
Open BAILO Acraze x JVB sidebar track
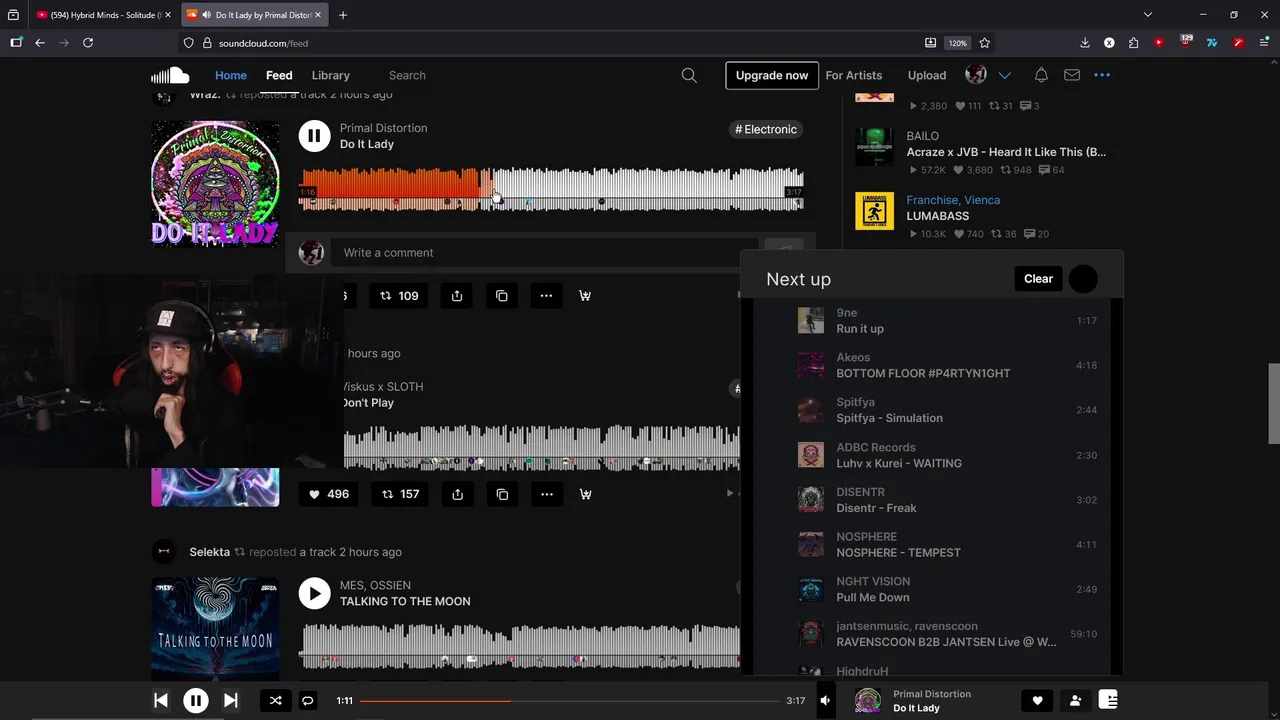[x=1006, y=152]
